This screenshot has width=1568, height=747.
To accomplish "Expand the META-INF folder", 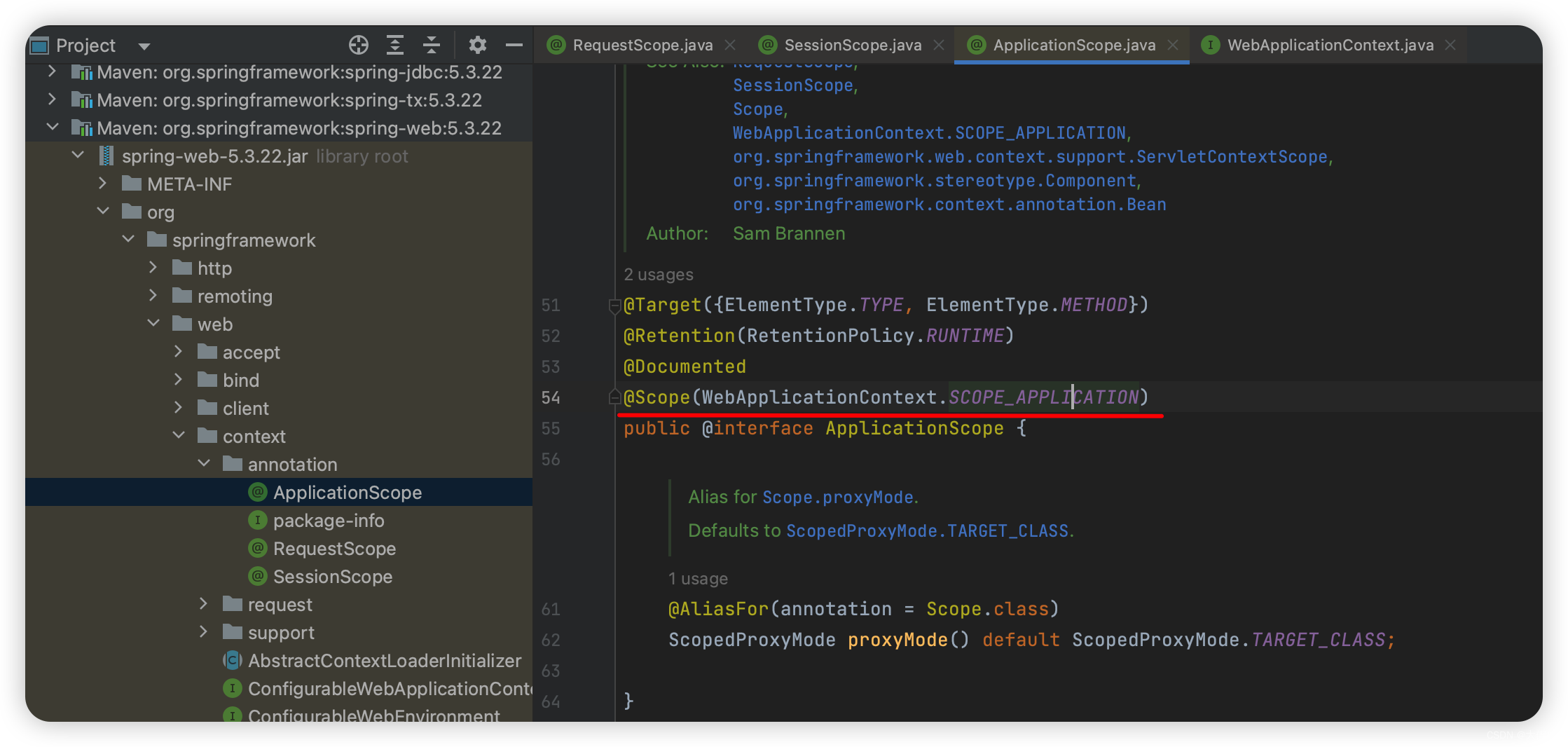I will pos(102,184).
